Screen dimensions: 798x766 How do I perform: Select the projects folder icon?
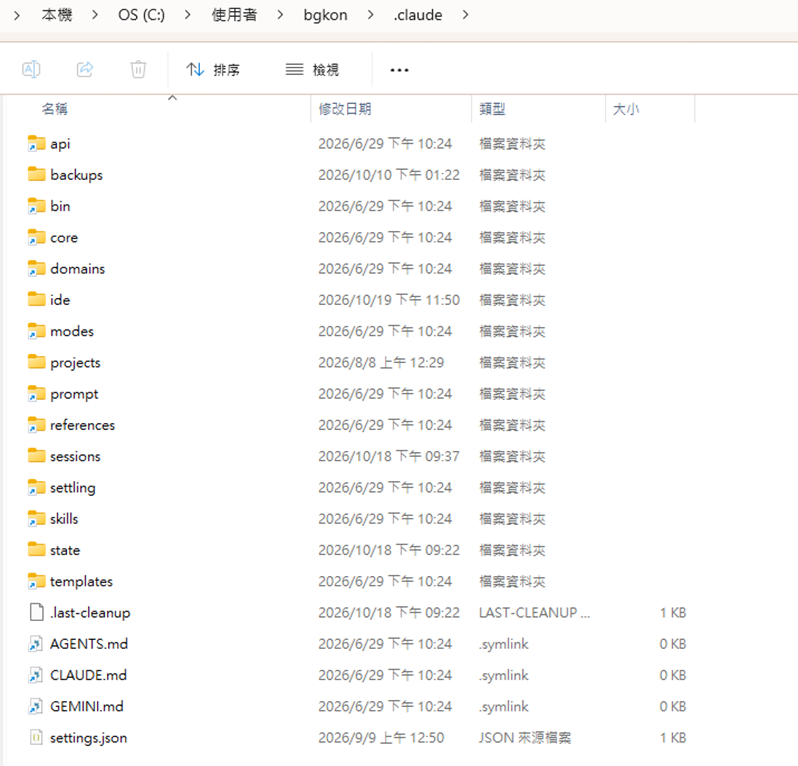tap(37, 362)
